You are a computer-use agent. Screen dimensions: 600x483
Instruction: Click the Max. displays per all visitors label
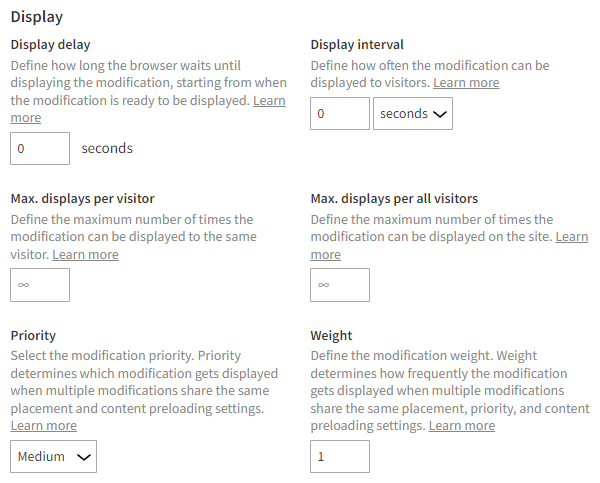[394, 198]
